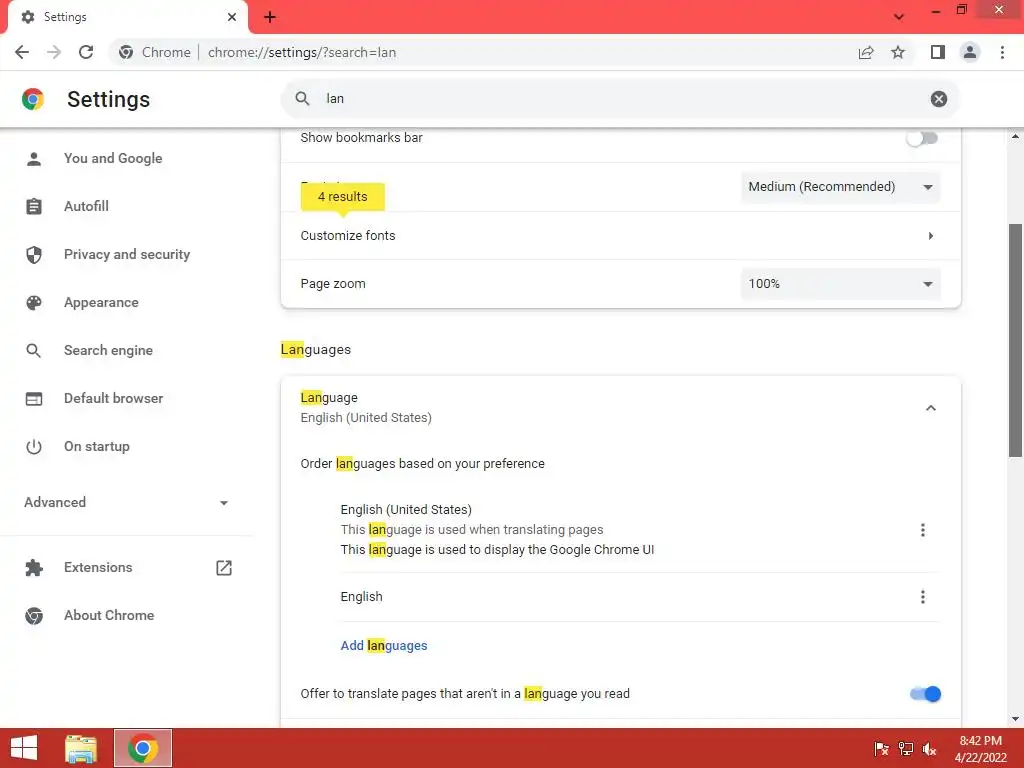Click the scrollbar down arrow
Image resolution: width=1024 pixels, height=768 pixels.
(1015, 719)
